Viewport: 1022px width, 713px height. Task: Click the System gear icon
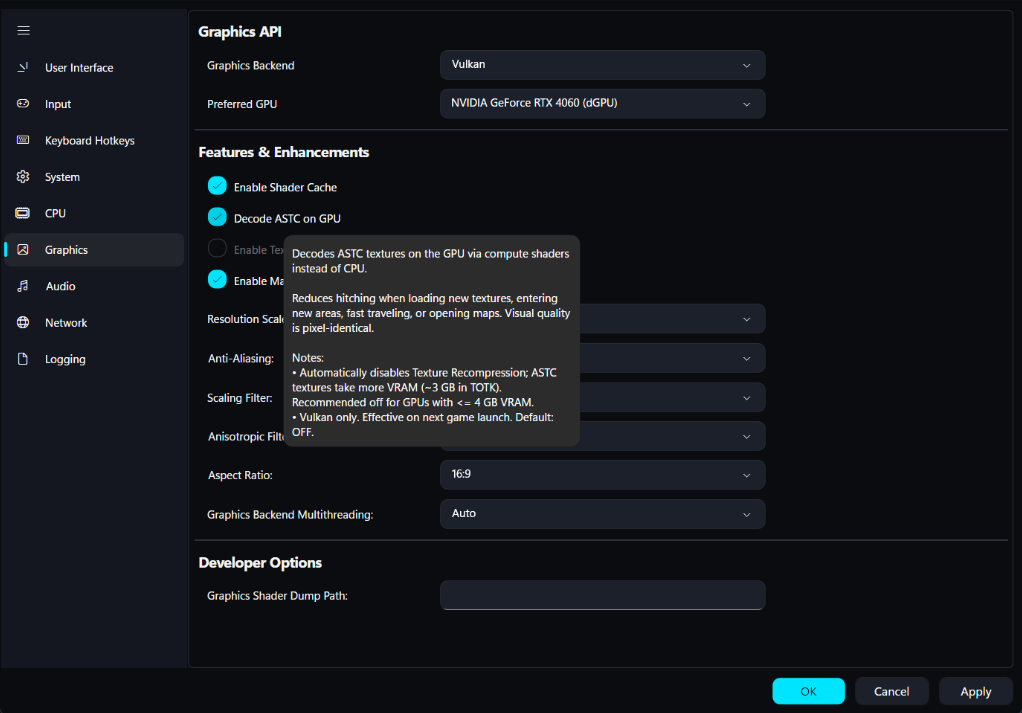coord(23,177)
